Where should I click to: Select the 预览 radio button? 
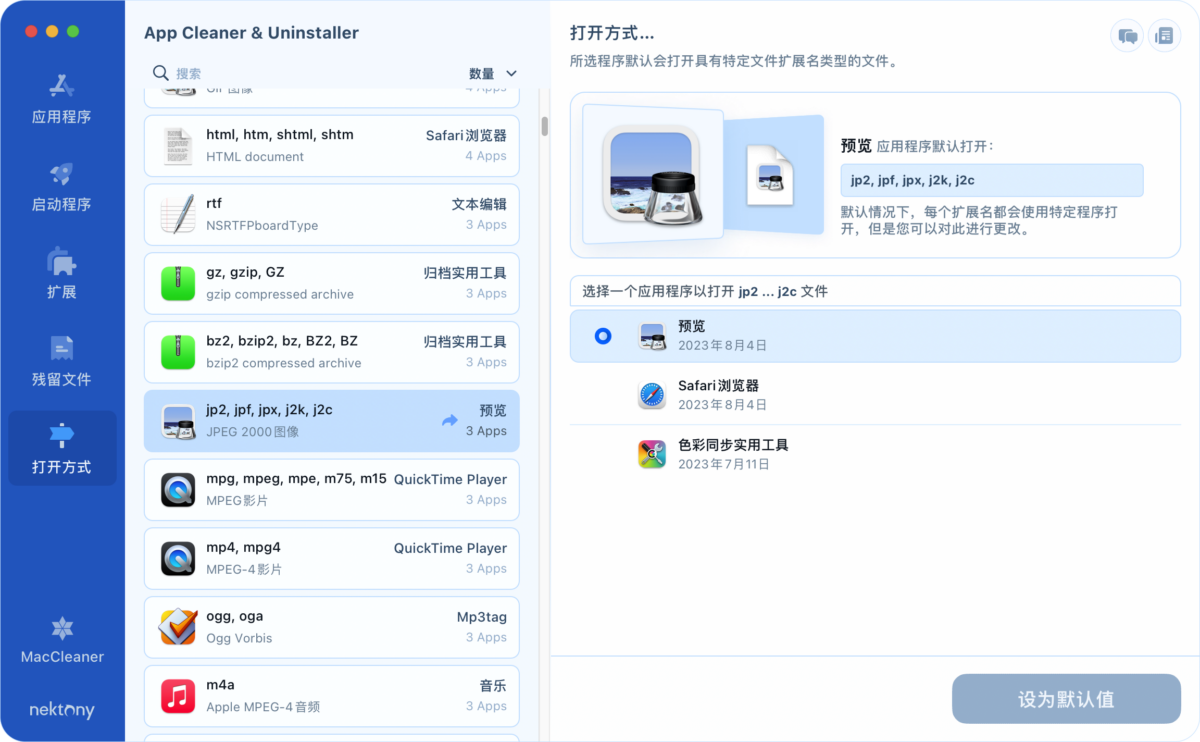(x=603, y=336)
